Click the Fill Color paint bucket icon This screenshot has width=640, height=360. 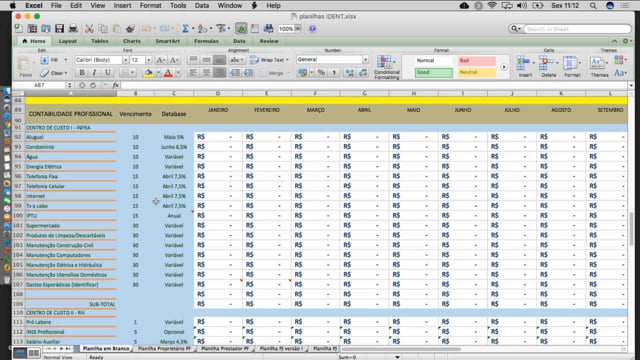pos(149,73)
